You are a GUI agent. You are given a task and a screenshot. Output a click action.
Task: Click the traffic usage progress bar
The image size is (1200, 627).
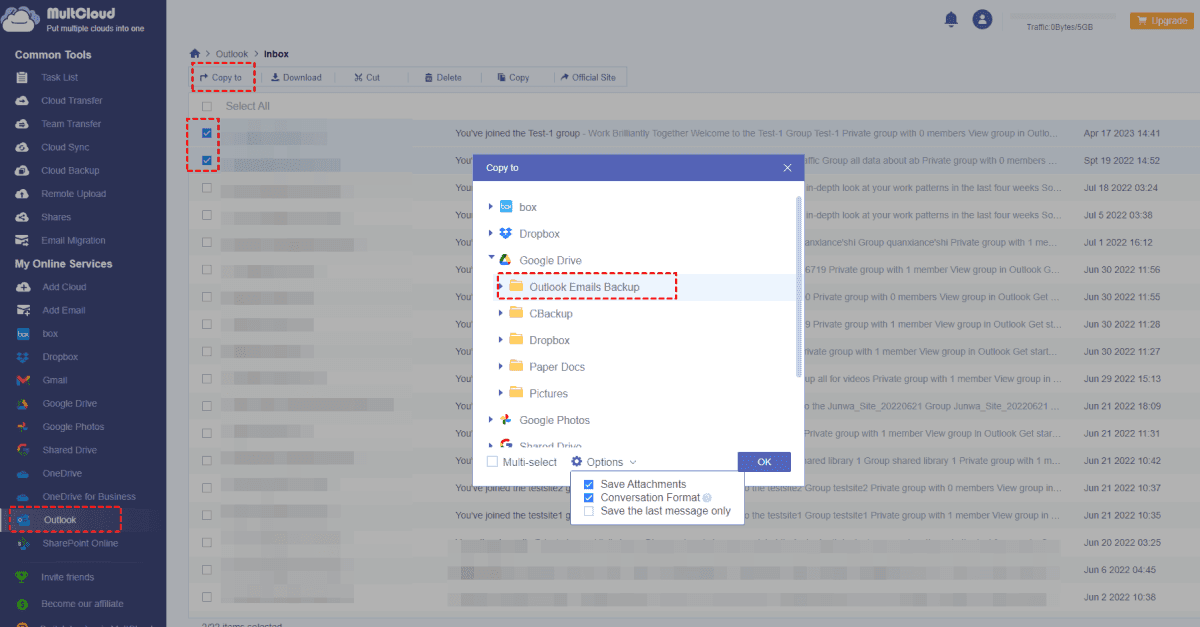[x=1063, y=16]
